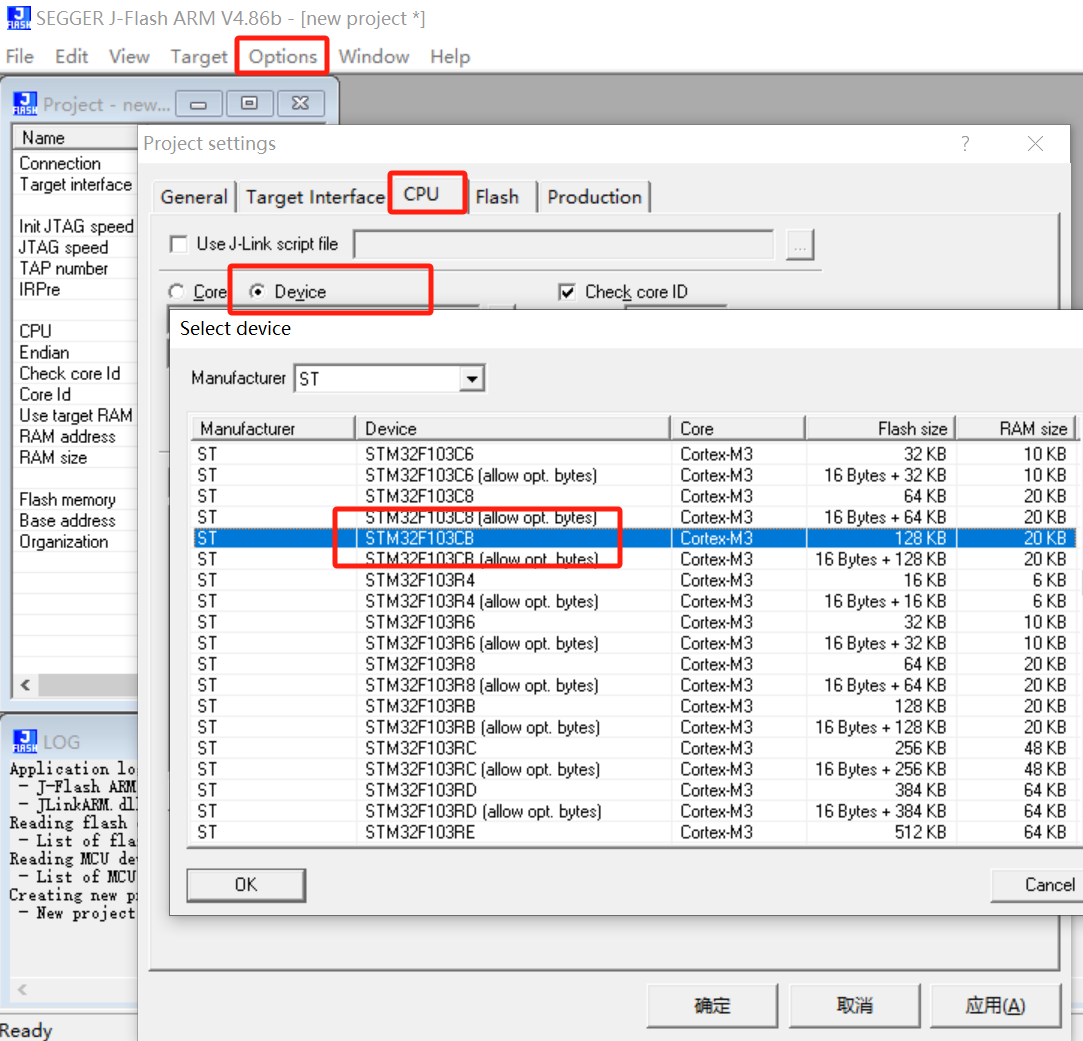Open the View menu
Image resolution: width=1083 pixels, height=1041 pixels.
pos(129,56)
